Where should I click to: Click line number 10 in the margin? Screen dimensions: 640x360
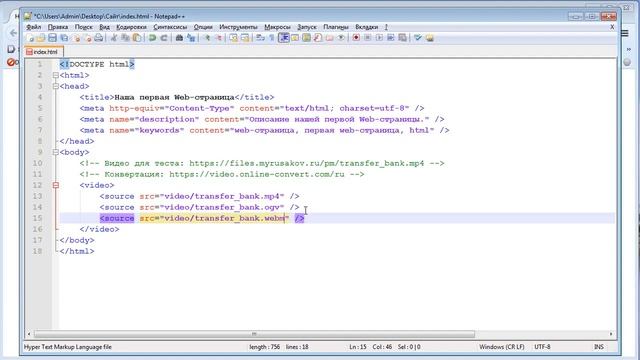pos(38,163)
